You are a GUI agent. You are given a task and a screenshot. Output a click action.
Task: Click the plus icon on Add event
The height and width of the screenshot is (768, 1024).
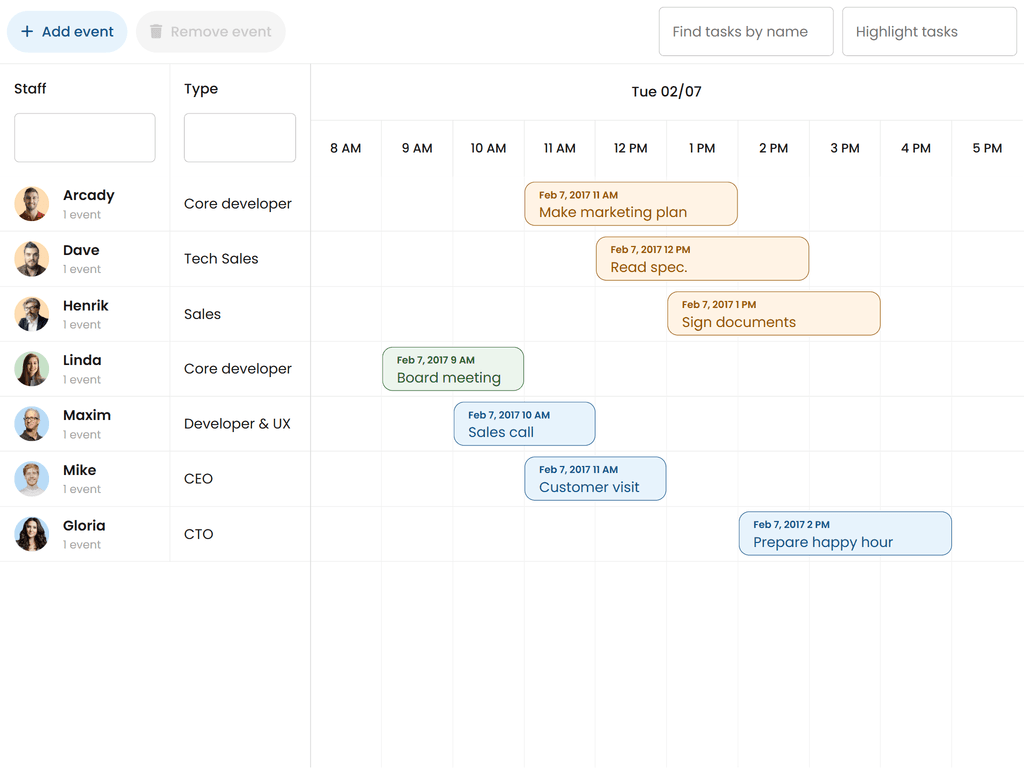[x=27, y=32]
